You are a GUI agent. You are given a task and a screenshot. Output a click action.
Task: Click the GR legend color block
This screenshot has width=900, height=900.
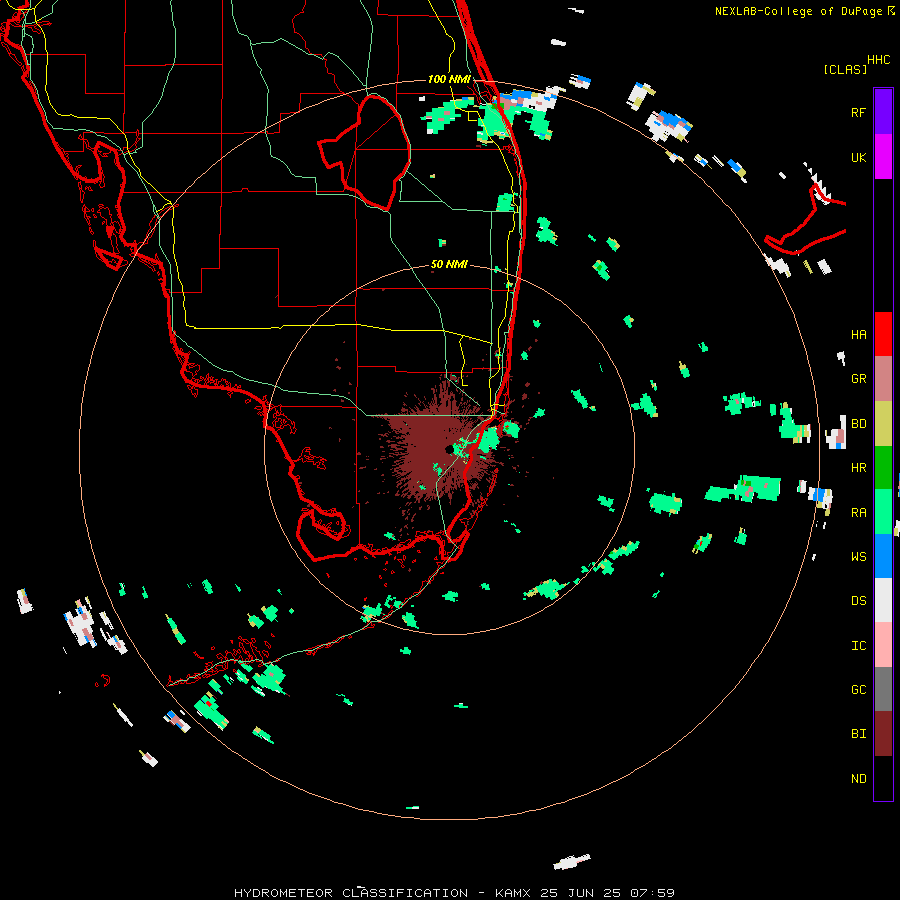click(883, 379)
